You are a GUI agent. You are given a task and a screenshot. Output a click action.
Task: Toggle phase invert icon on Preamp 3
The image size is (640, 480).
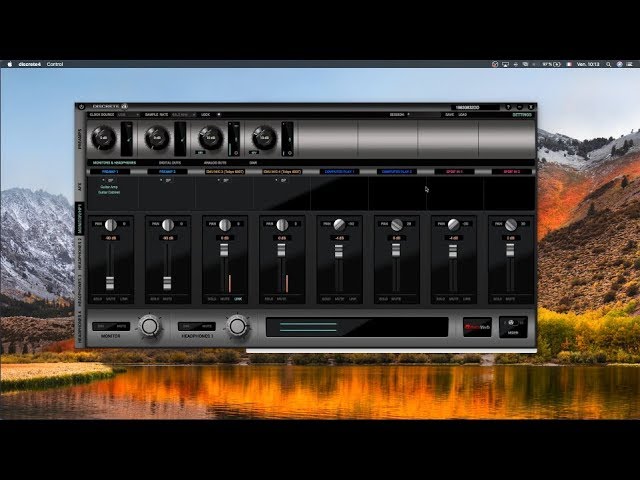pos(236,153)
